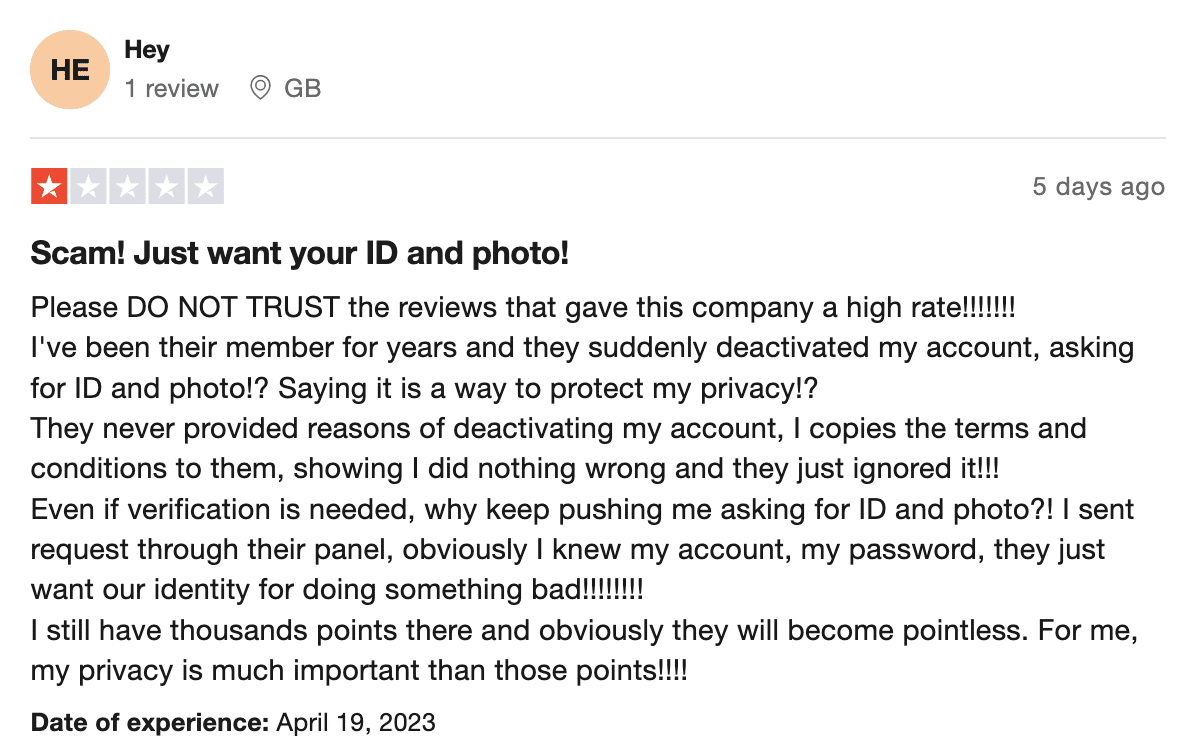Click the red first star
1196x752 pixels.
(49, 186)
